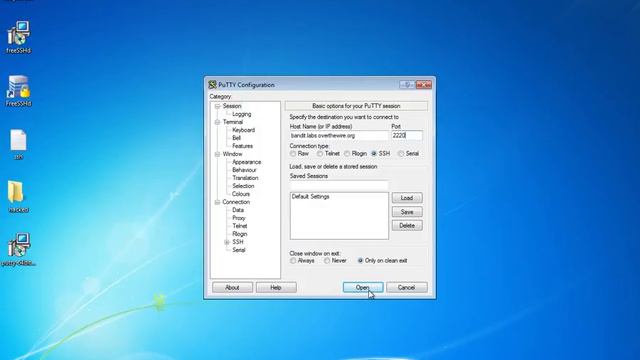Open the Keyboard category

coord(243,130)
